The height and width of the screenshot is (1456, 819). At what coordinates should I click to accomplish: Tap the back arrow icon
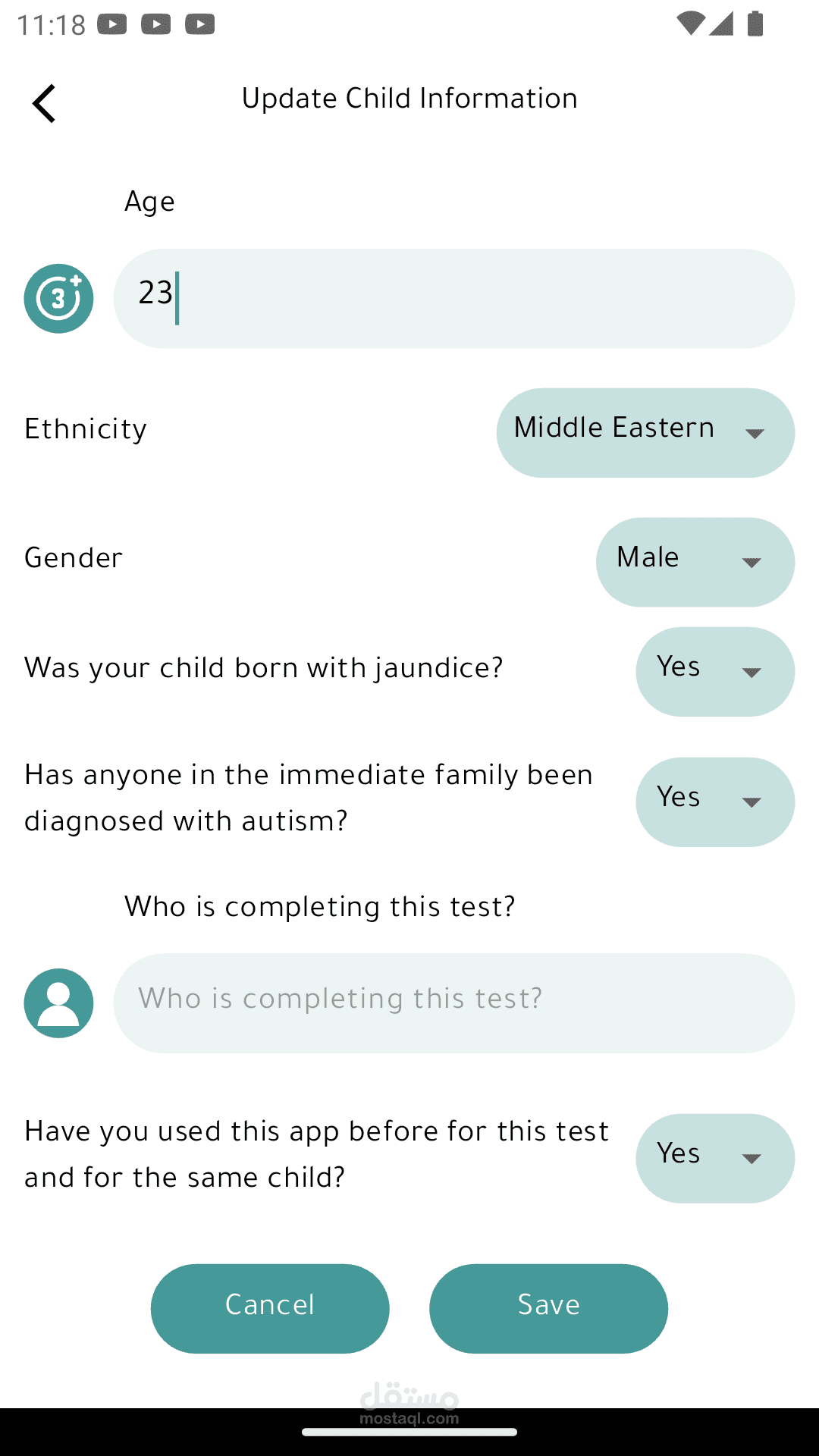click(45, 103)
